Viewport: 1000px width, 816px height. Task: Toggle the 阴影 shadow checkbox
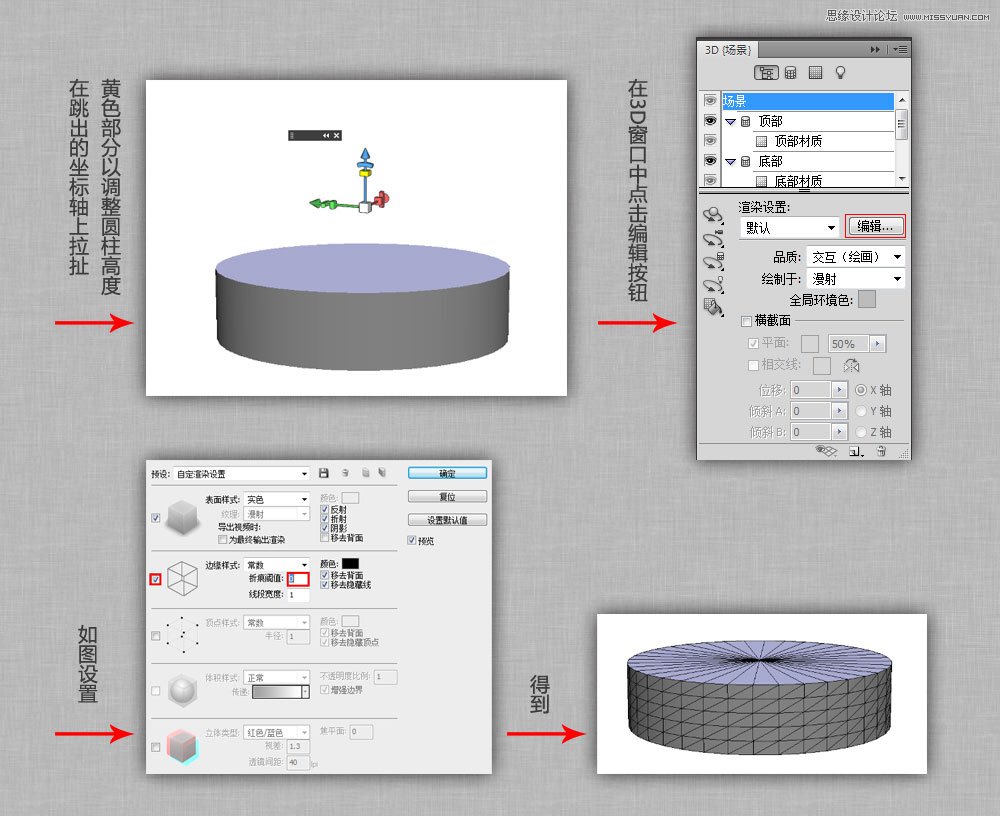[x=325, y=528]
